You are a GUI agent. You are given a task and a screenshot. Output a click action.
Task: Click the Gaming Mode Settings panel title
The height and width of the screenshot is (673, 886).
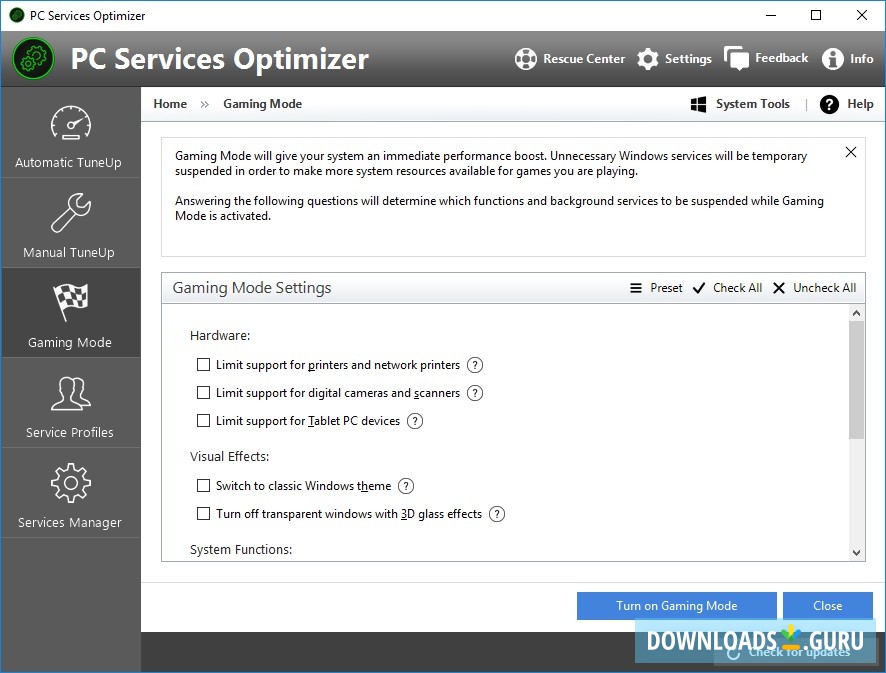(252, 288)
